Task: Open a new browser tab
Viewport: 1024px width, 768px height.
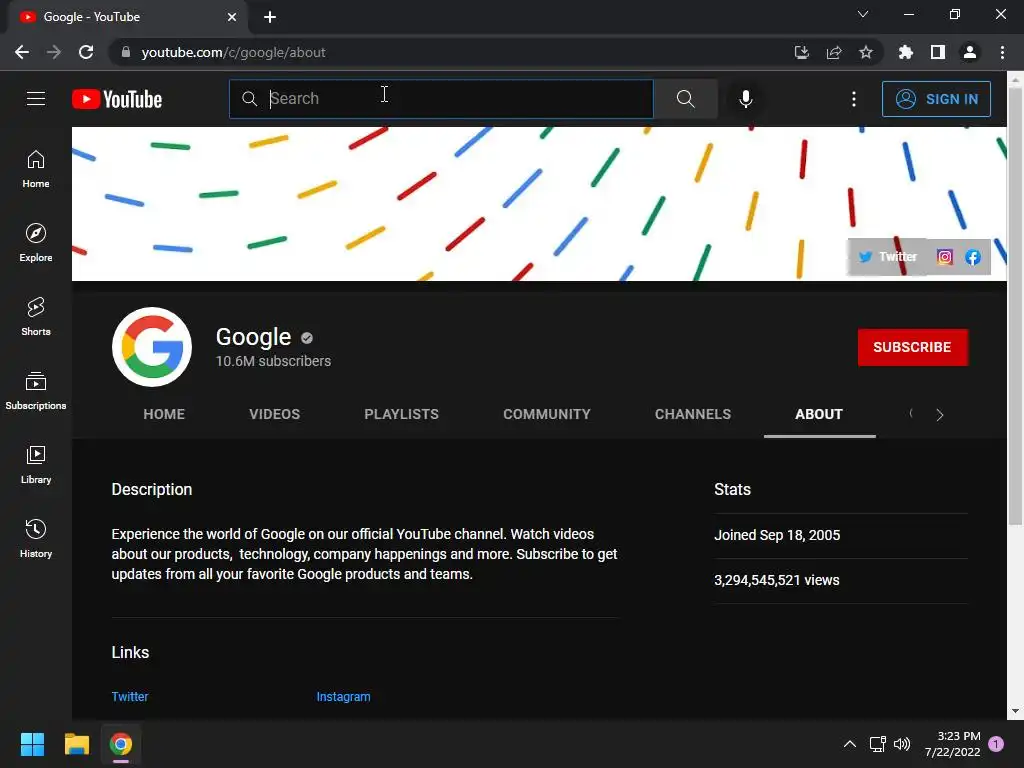Action: [x=270, y=17]
